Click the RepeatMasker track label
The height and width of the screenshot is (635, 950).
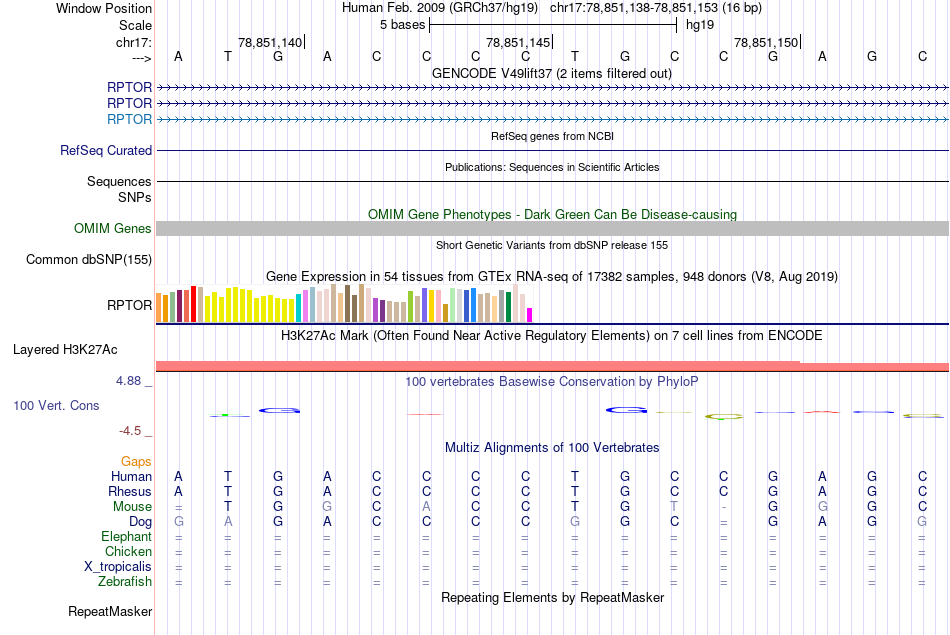110,612
